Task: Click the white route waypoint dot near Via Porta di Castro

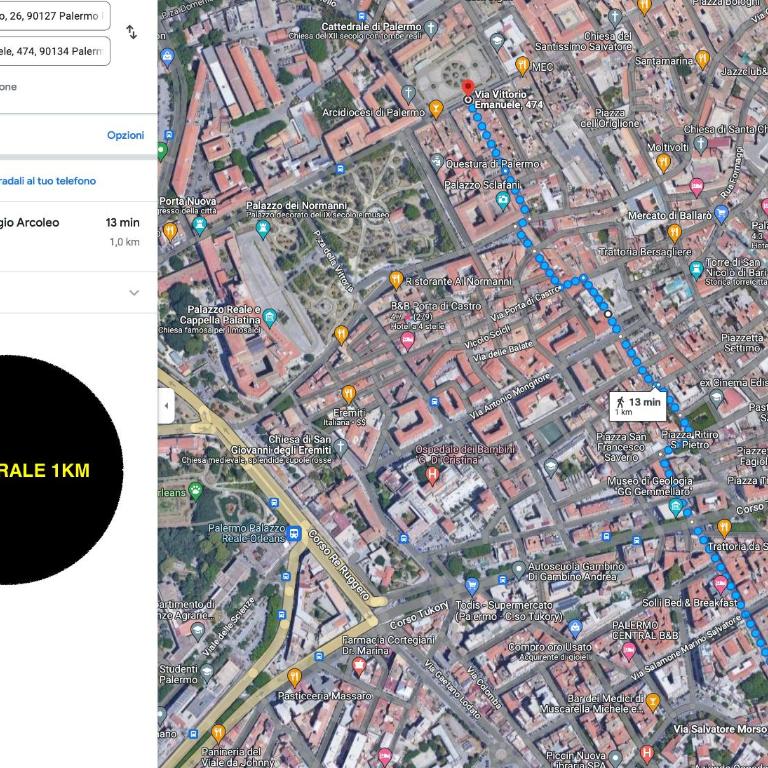Action: [x=608, y=313]
